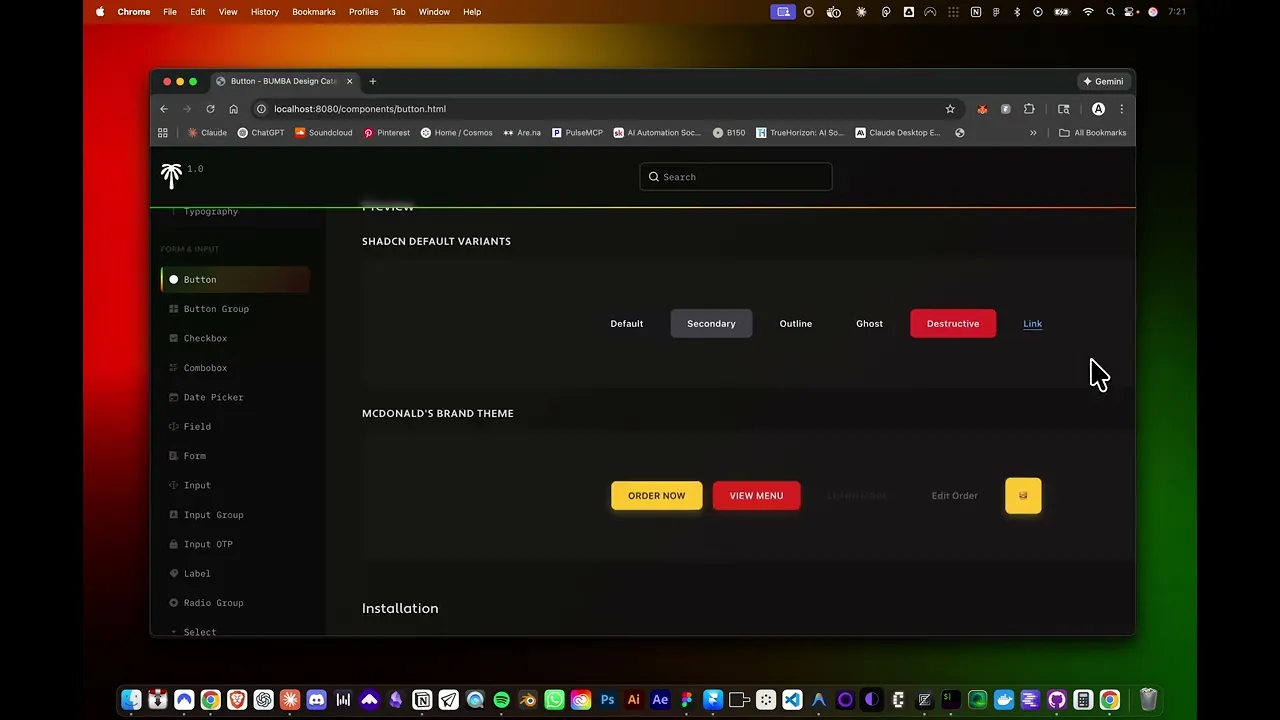Click the palm tree logo icon
Image resolution: width=1280 pixels, height=720 pixels.
tap(171, 175)
